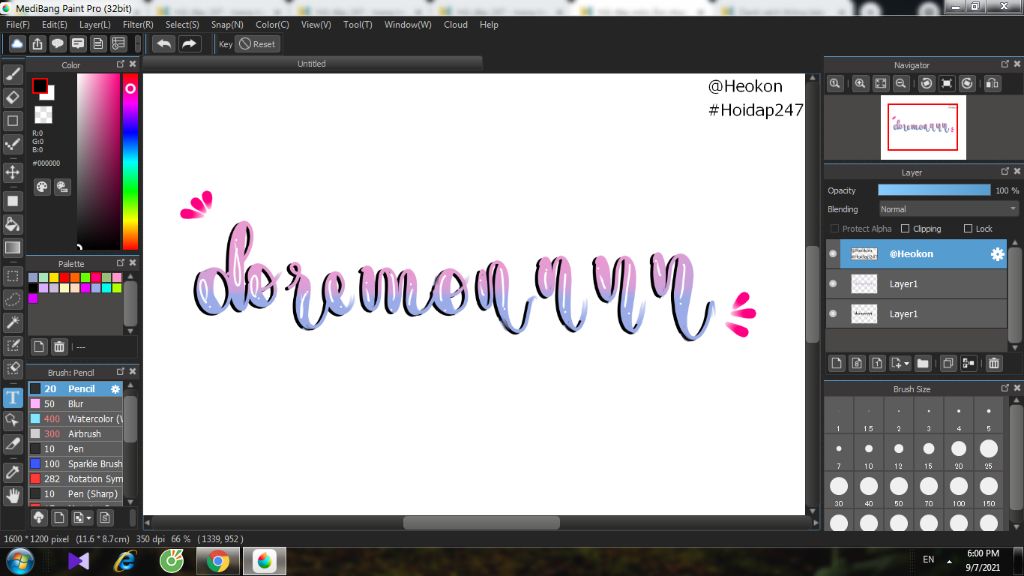Screen dimensions: 1024x576
Task: Delete palette color with trash icon
Action: [x=59, y=346]
